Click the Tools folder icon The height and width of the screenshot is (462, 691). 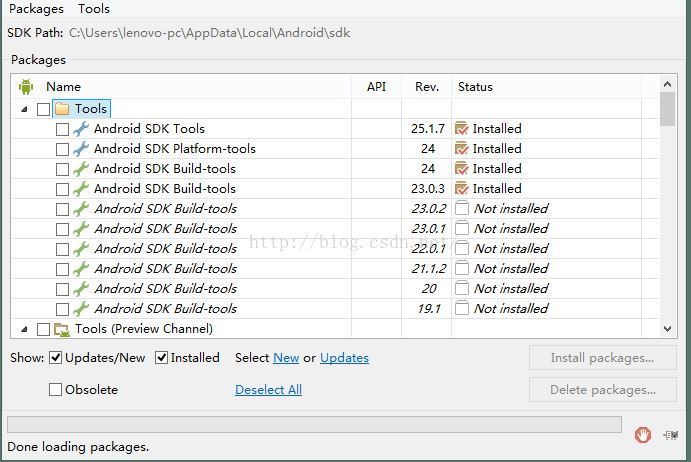[x=62, y=108]
